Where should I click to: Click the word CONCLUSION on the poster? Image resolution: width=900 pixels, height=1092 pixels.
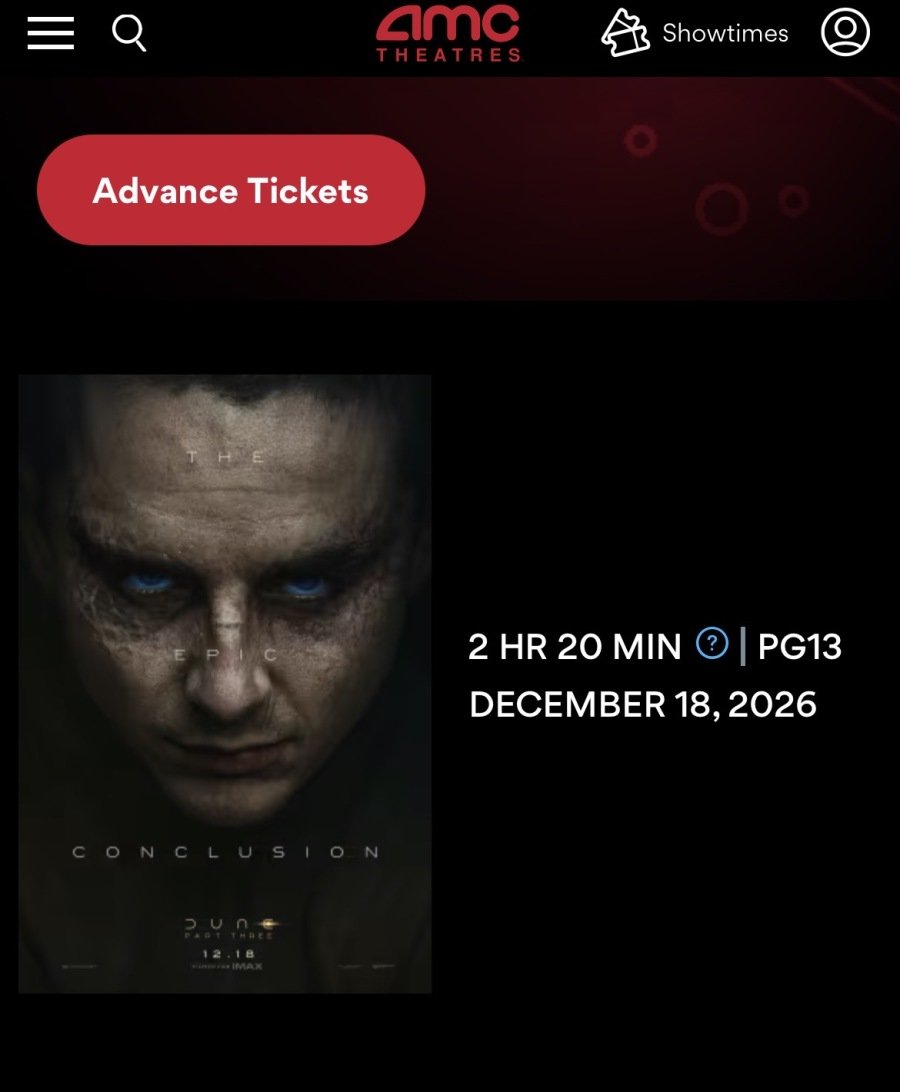(x=226, y=852)
